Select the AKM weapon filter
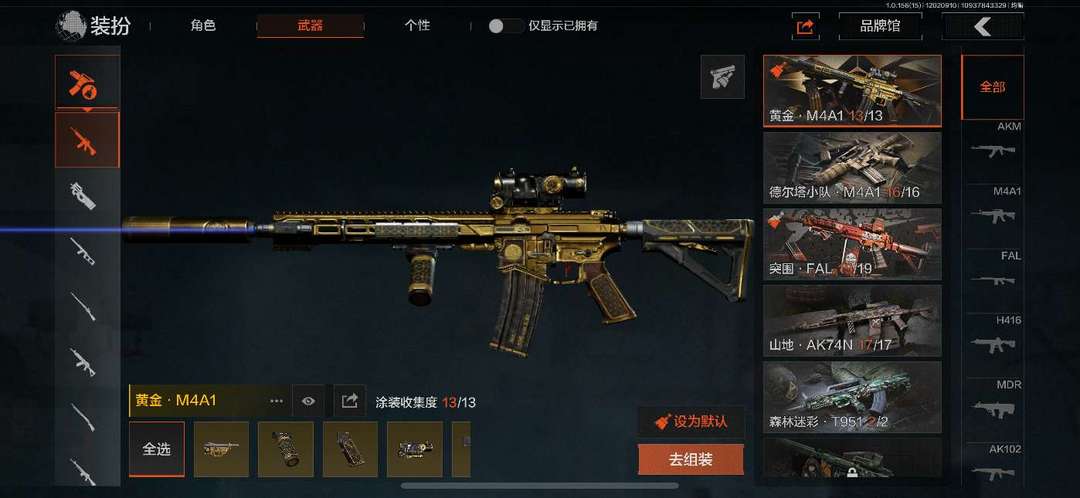Image resolution: width=1080 pixels, height=498 pixels. (x=993, y=143)
